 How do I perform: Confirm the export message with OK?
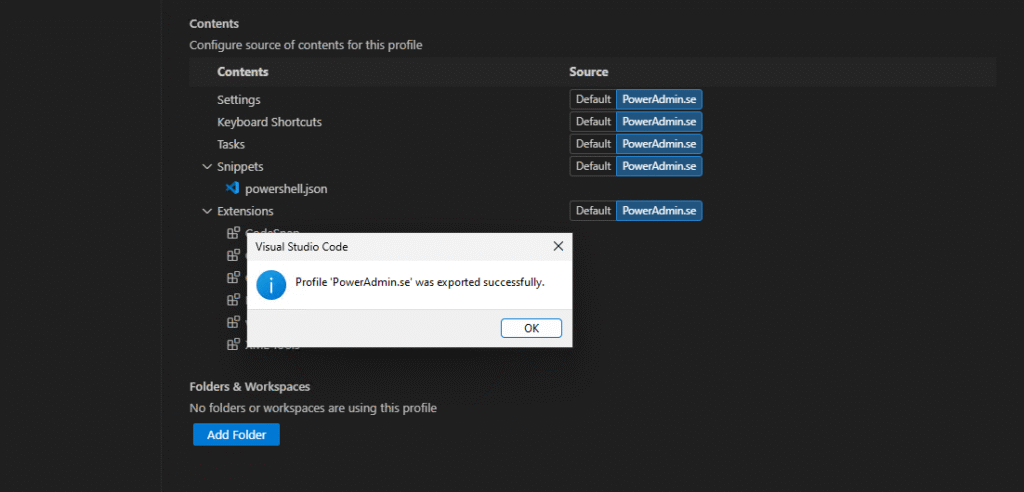coord(532,328)
